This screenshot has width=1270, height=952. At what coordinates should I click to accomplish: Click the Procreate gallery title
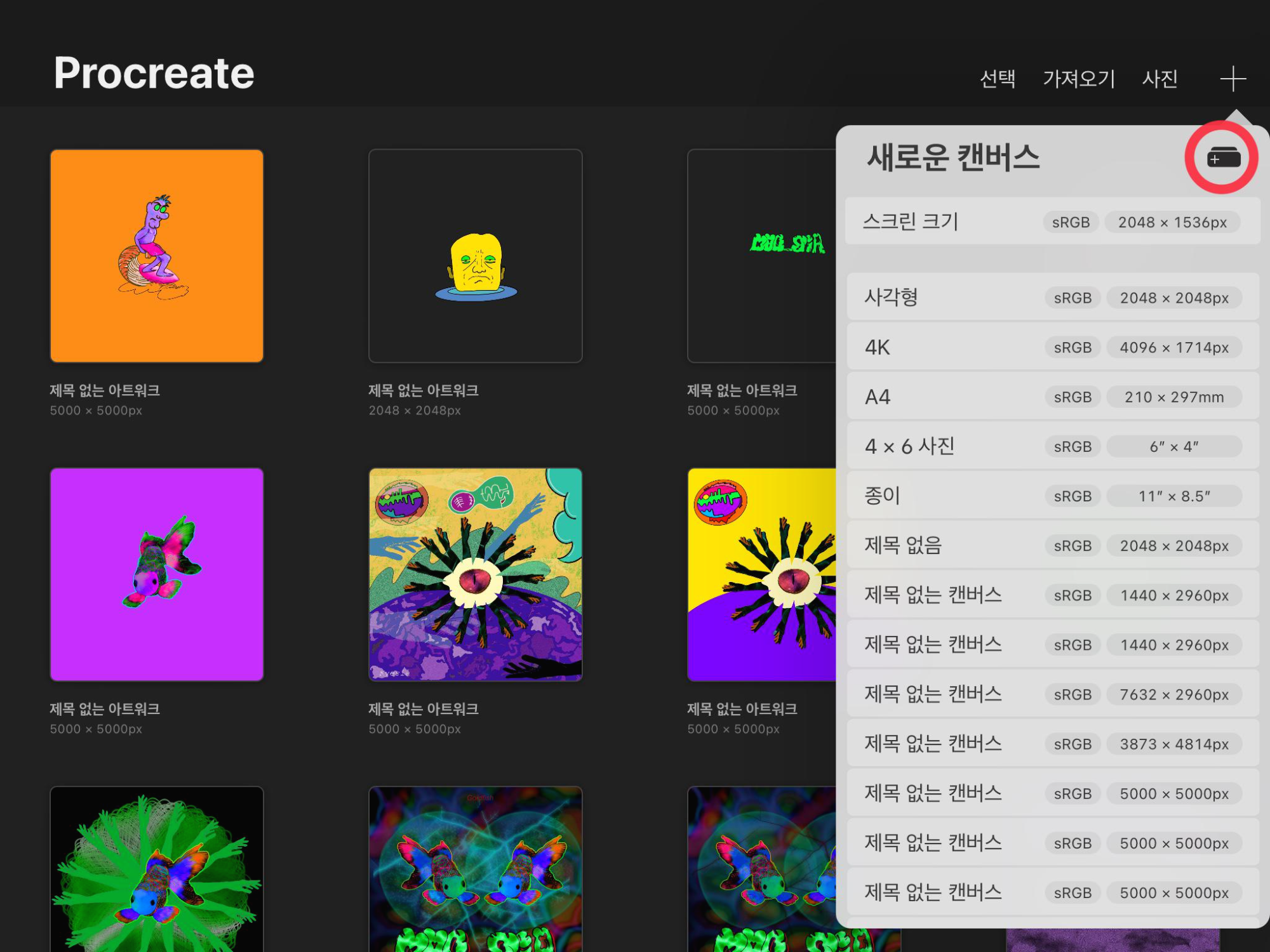(x=154, y=73)
